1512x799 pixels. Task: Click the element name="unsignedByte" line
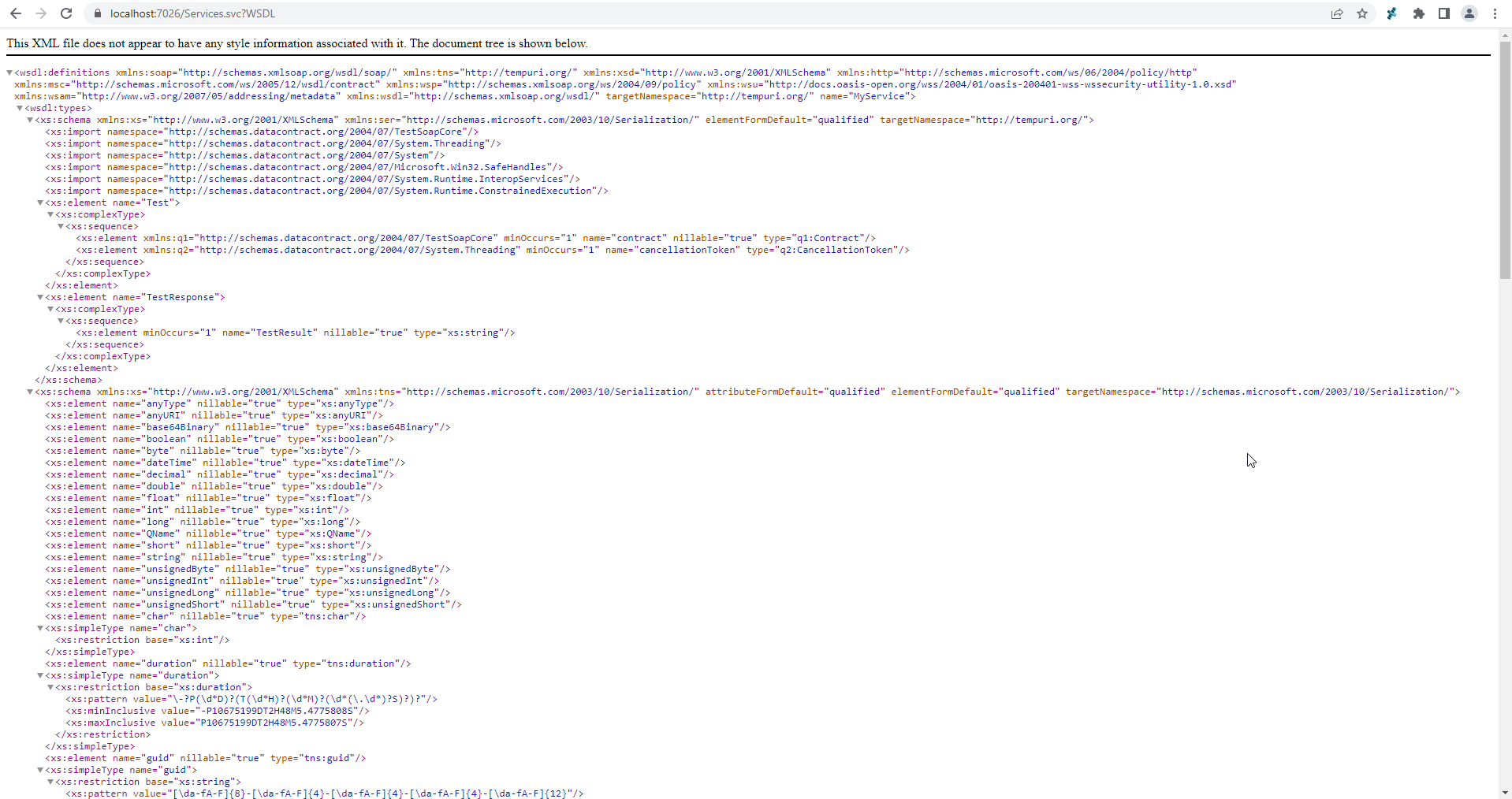(x=248, y=569)
